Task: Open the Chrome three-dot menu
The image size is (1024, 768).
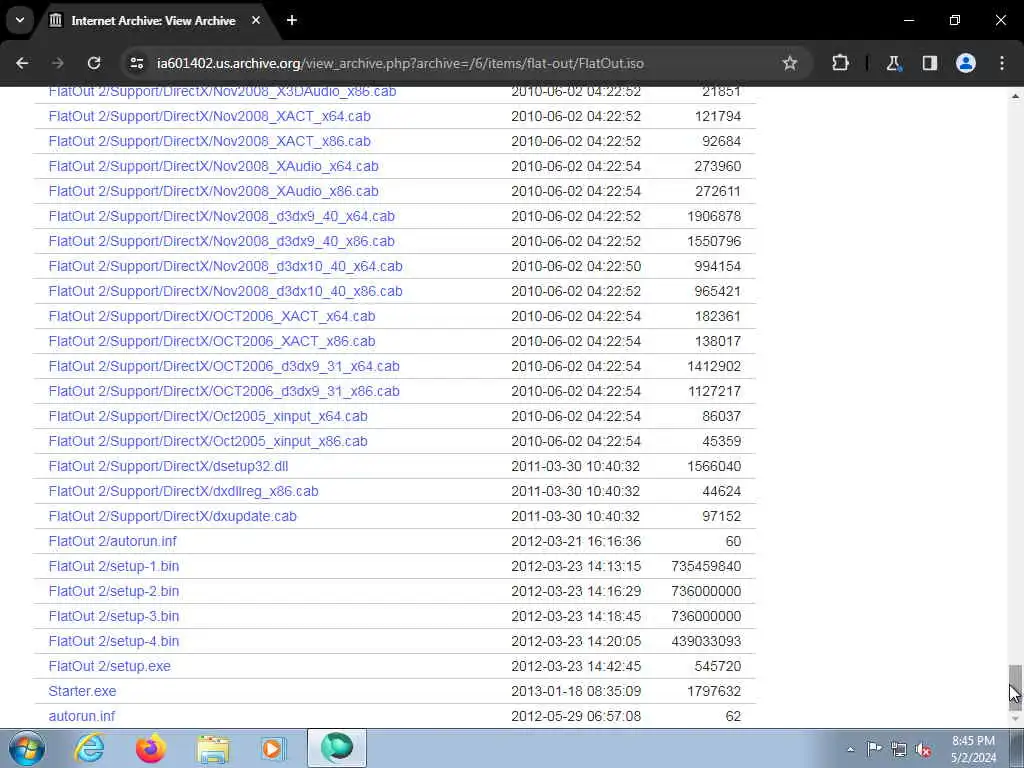Action: click(1002, 63)
